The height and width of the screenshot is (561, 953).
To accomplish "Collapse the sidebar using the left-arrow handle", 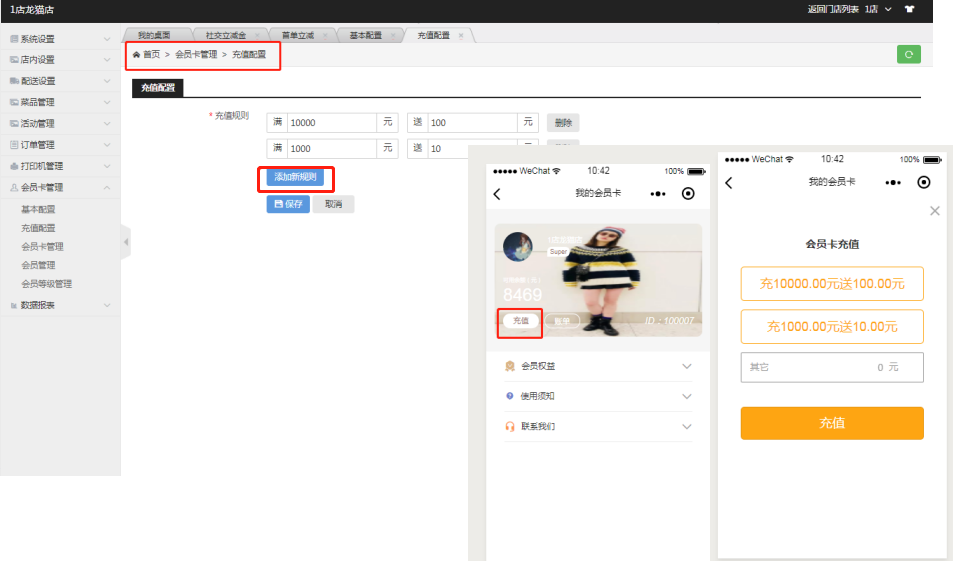I will tap(125, 242).
